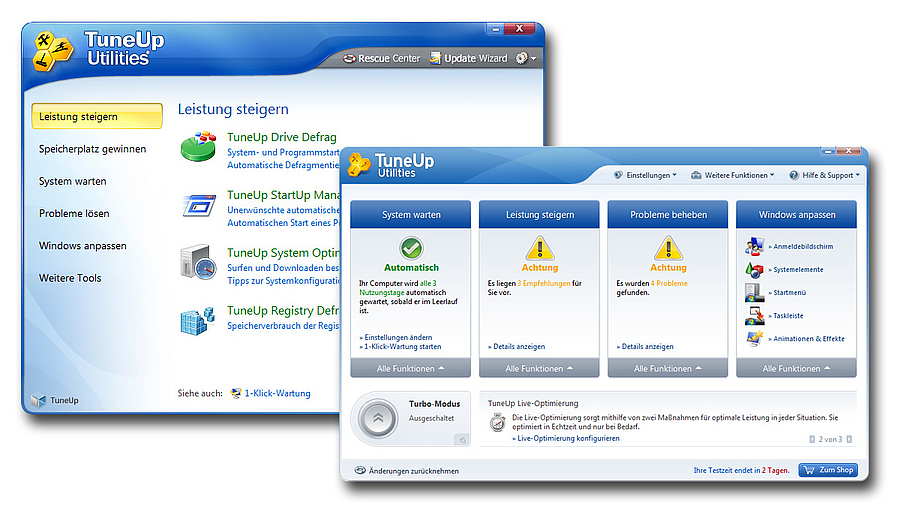
Task: Click the Anmeldebildschirm icon
Action: [755, 246]
